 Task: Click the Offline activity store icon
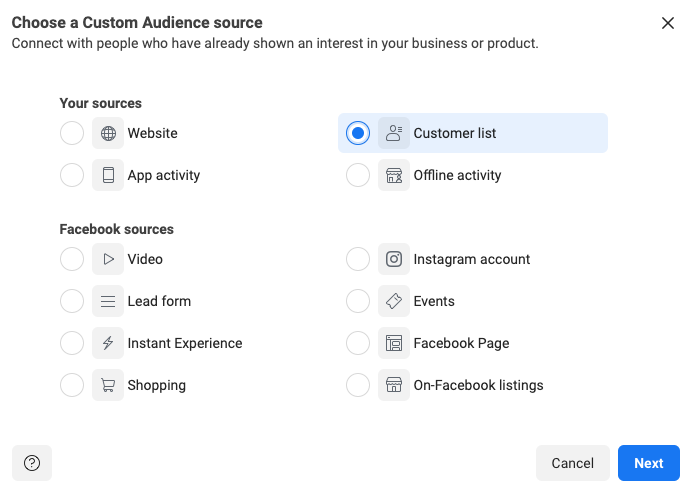tap(394, 175)
